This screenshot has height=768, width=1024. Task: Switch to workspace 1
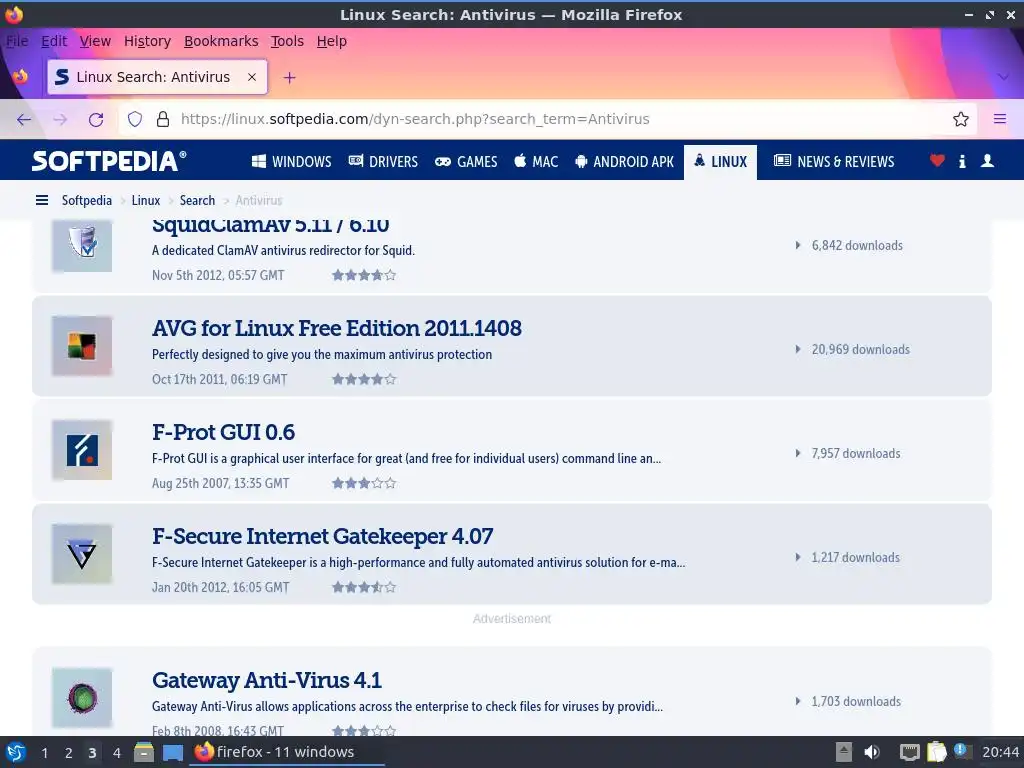tap(44, 753)
